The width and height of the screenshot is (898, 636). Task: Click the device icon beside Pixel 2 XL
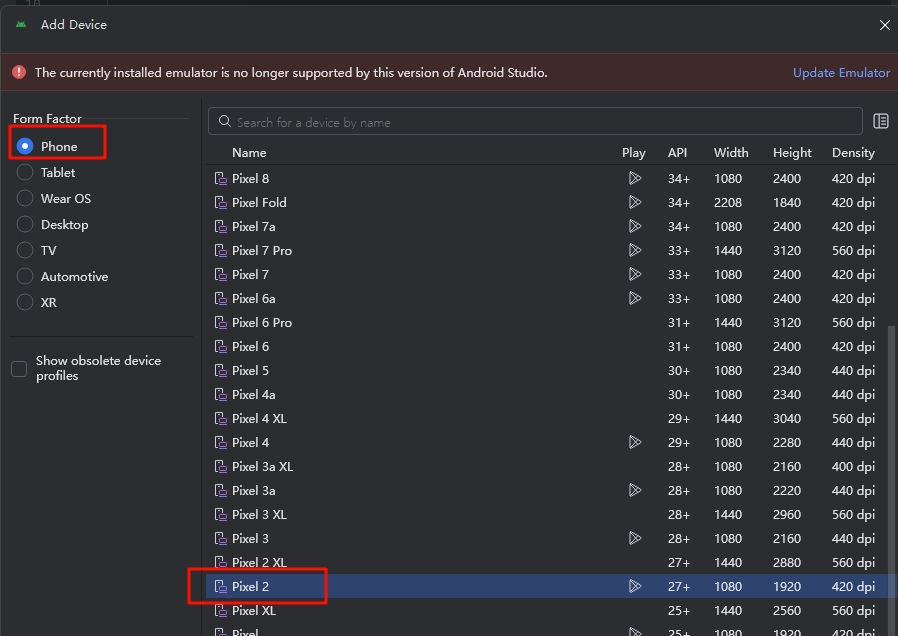coord(220,563)
